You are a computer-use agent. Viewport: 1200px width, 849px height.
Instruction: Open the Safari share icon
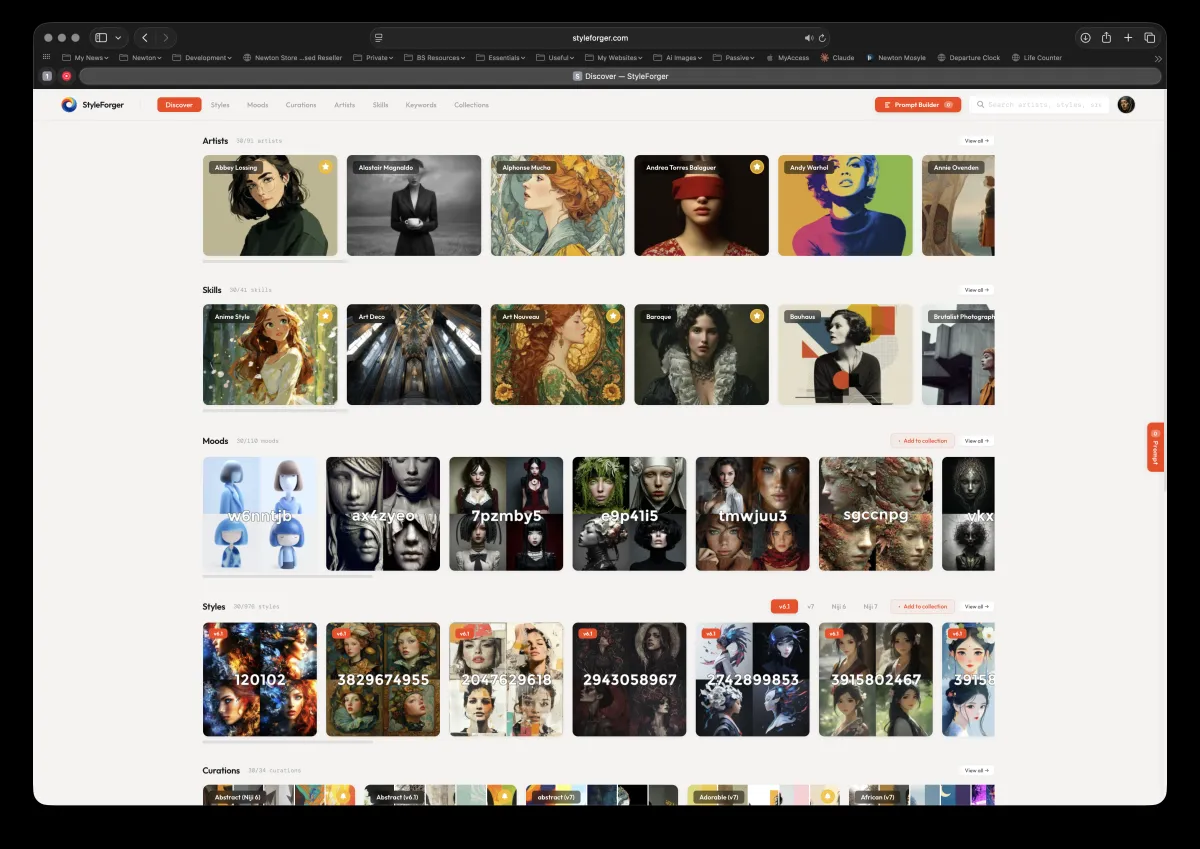coord(1106,38)
